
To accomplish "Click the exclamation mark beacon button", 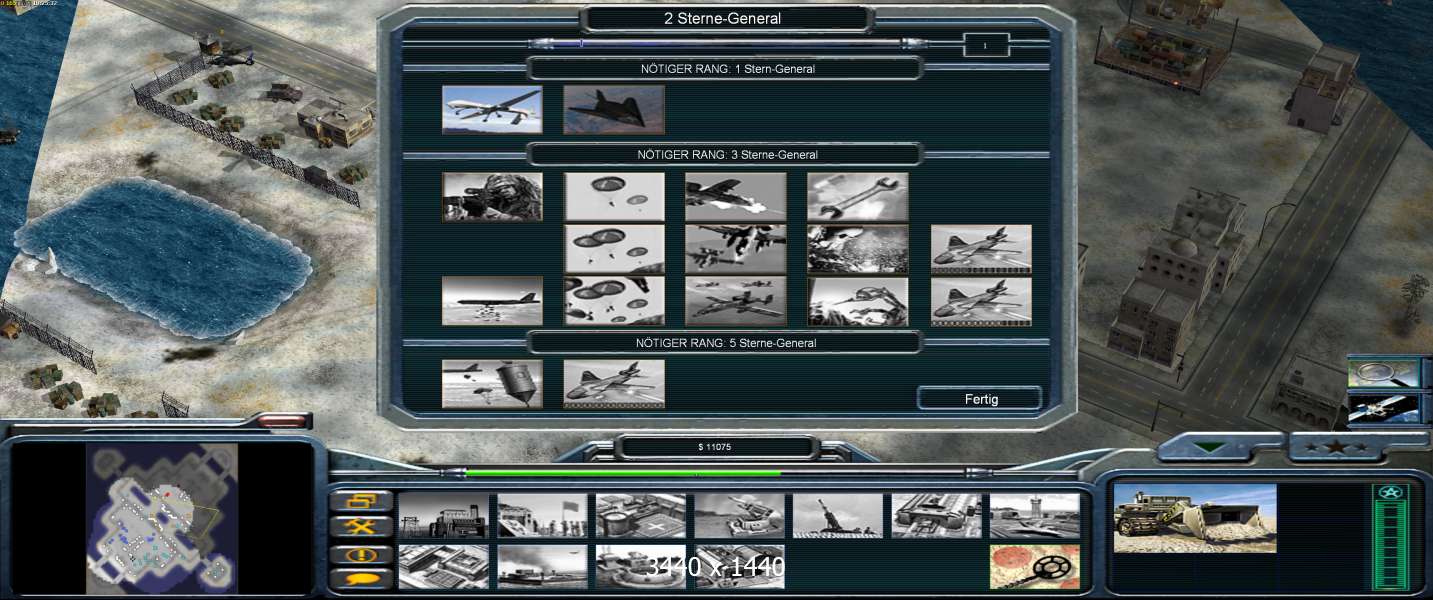I will (361, 553).
